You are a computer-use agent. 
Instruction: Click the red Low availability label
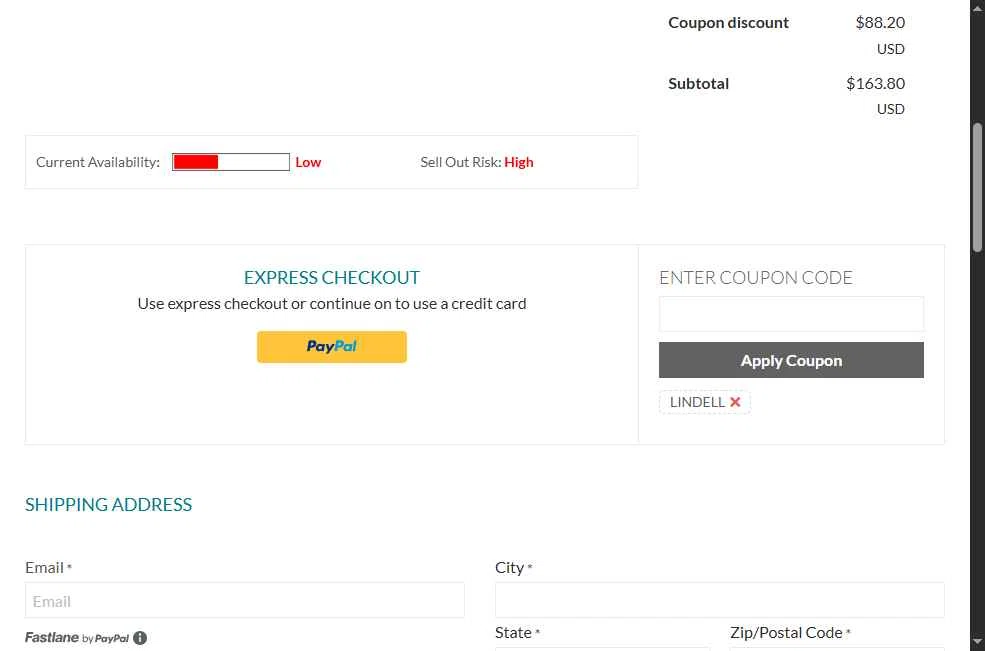pos(308,162)
